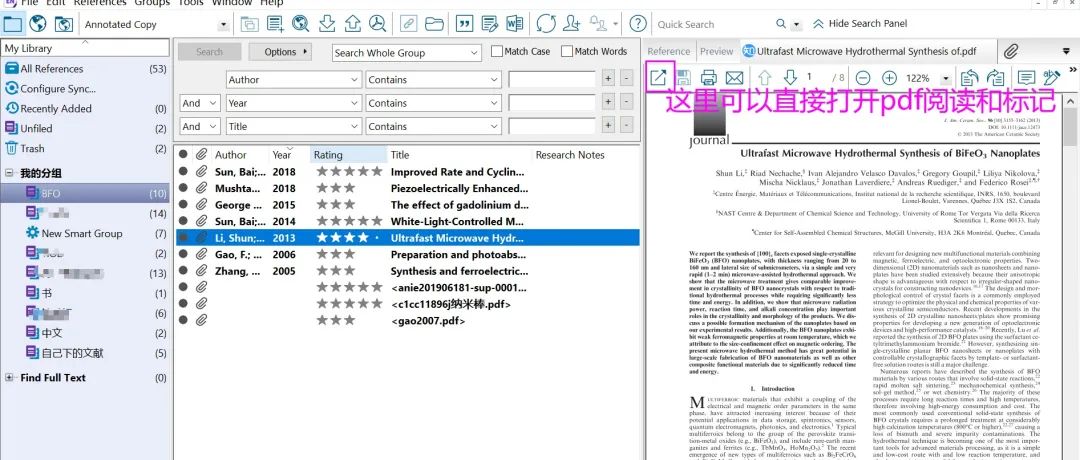1080x460 pixels.
Task: Select Ultrafast Microwave Hydrothermal Synthesis of.pdf tab
Action: (867, 51)
